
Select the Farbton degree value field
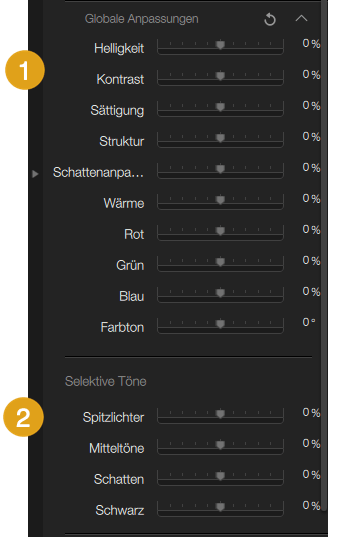tap(309, 322)
